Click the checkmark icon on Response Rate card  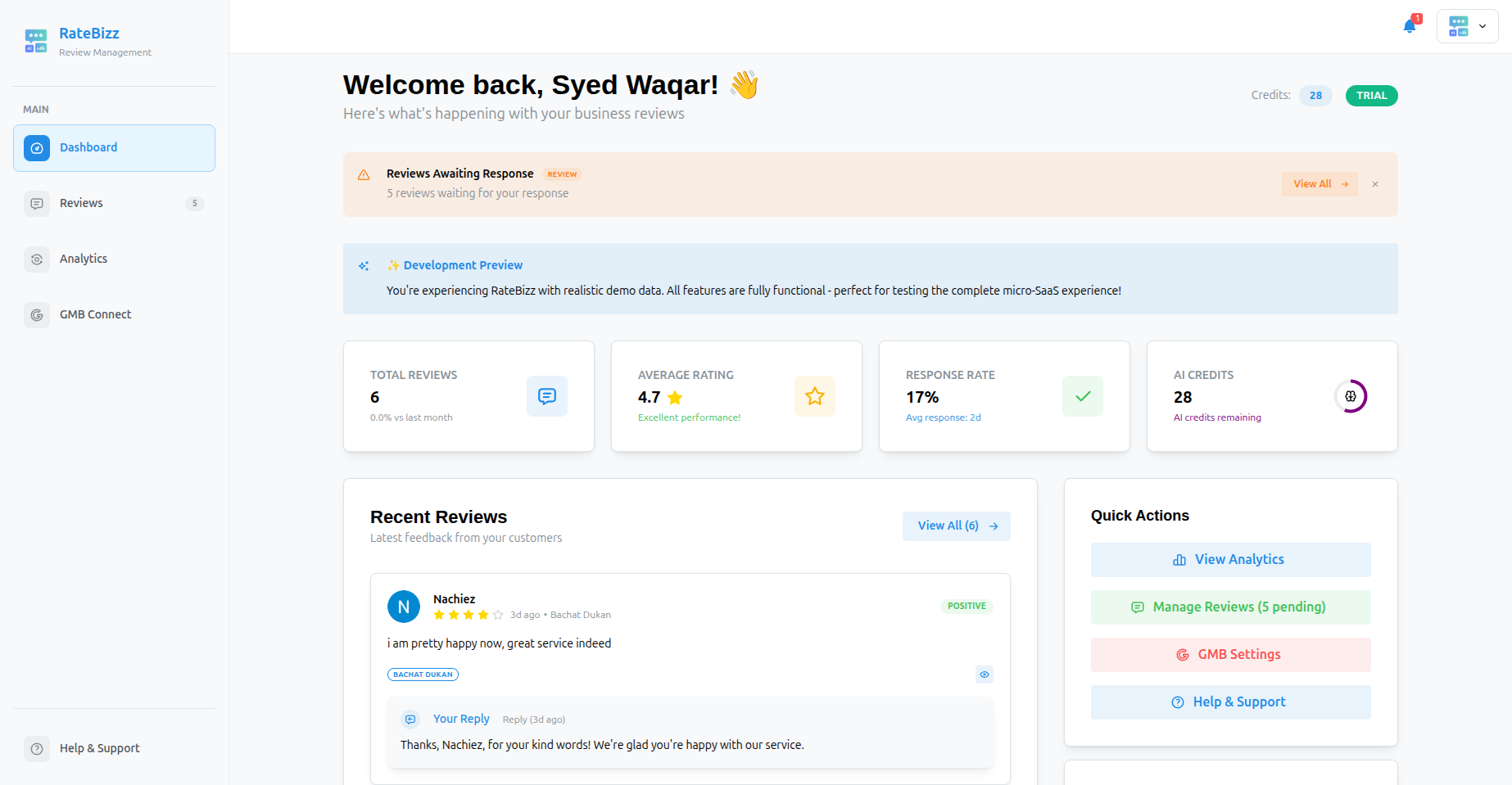click(1082, 396)
